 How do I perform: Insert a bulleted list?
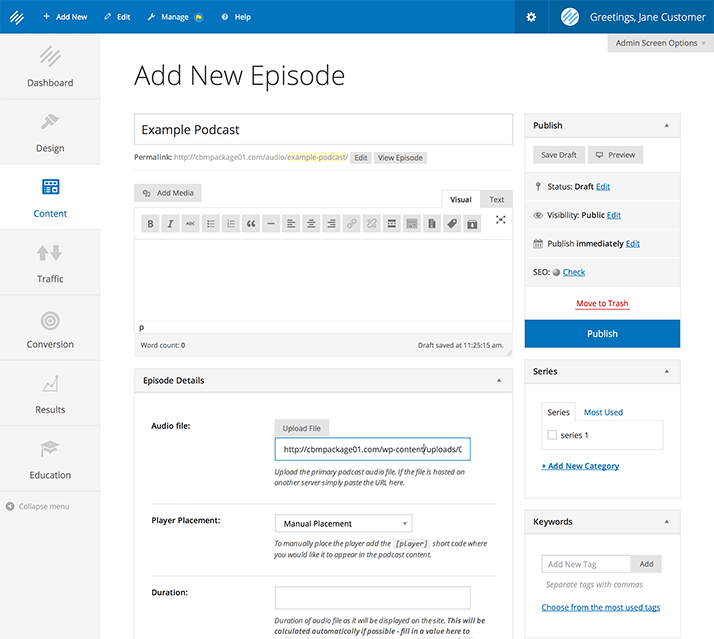(x=211, y=224)
